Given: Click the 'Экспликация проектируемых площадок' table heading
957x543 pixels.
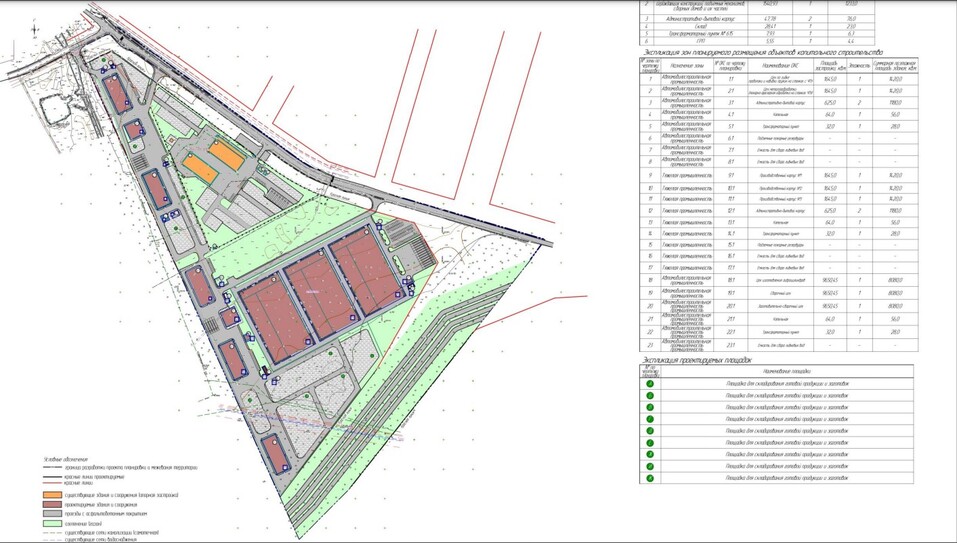Looking at the screenshot, I should (x=698, y=359).
